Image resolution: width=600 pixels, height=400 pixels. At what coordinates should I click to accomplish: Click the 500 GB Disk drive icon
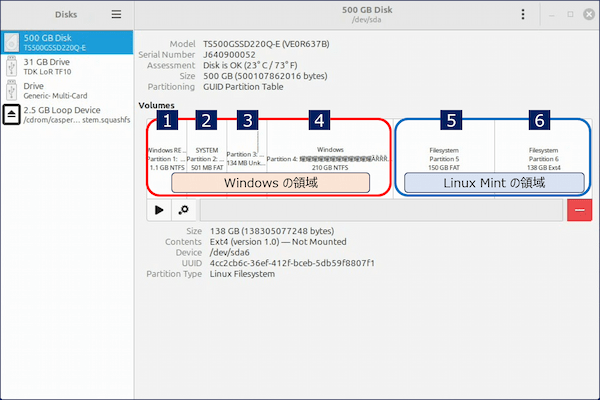(12, 41)
